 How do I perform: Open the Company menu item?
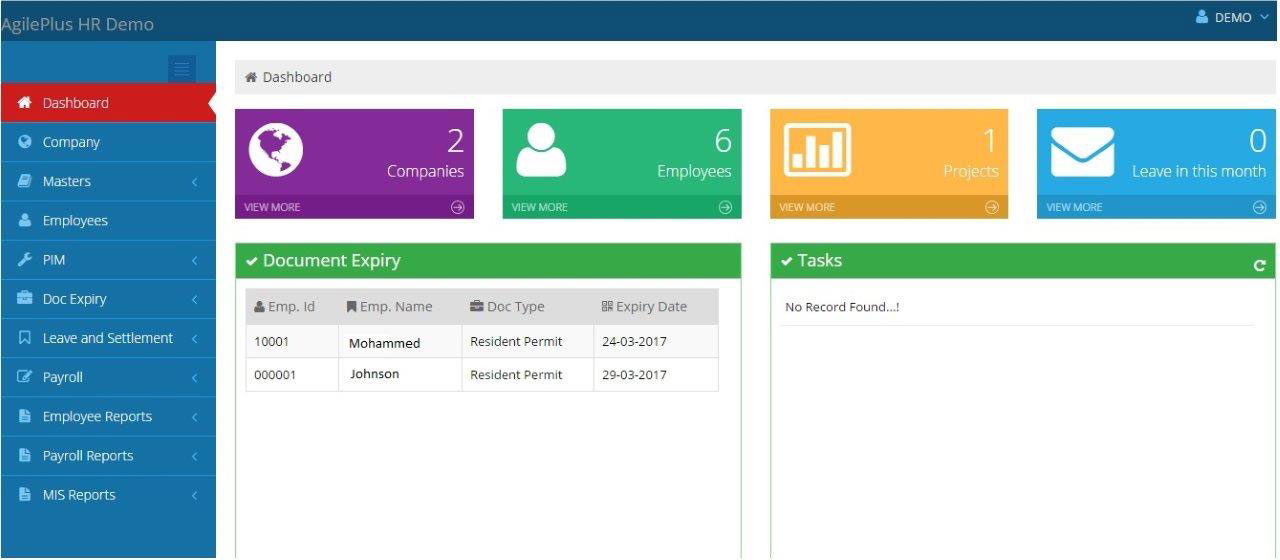(x=108, y=142)
